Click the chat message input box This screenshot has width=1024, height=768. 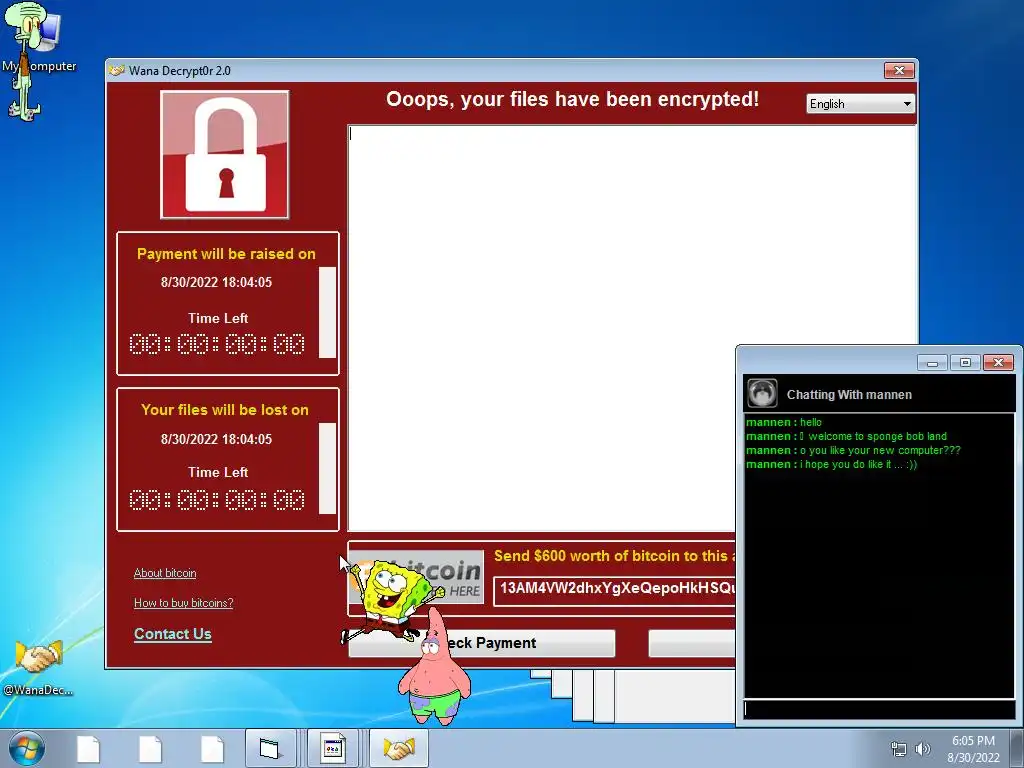click(879, 710)
